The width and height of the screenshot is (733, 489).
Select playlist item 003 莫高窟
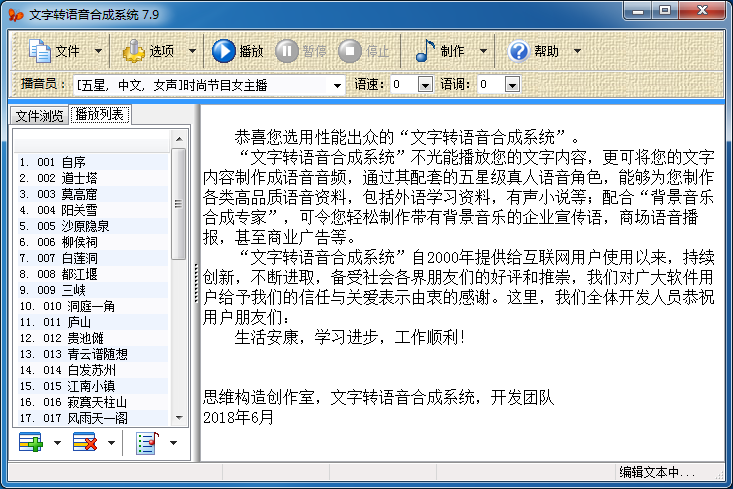pyautogui.click(x=80, y=194)
